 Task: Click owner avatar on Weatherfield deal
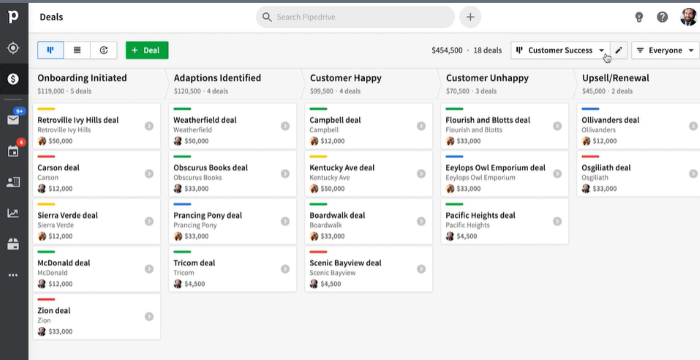pos(178,141)
